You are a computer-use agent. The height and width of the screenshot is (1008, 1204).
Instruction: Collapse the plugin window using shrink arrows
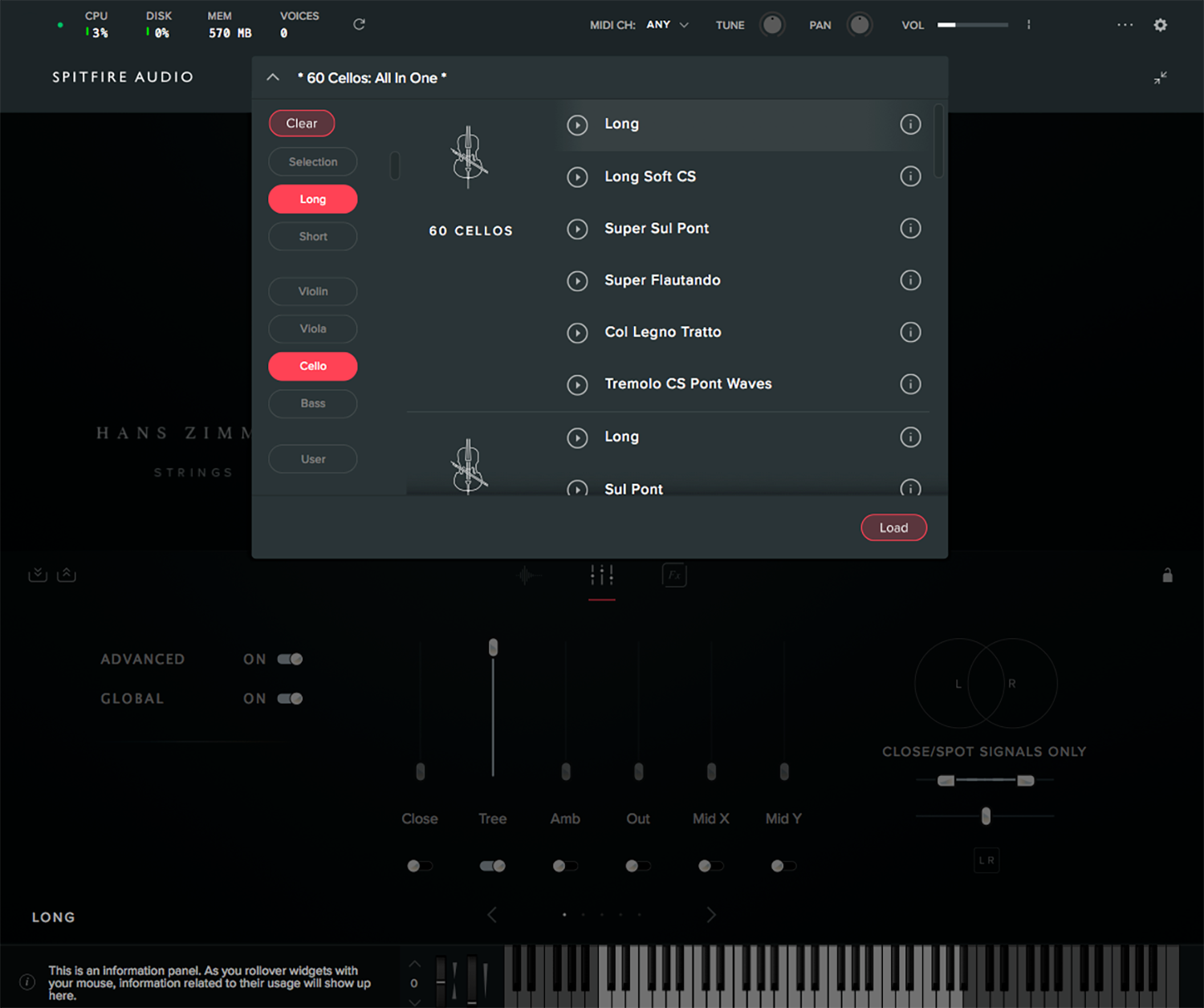point(1160,78)
